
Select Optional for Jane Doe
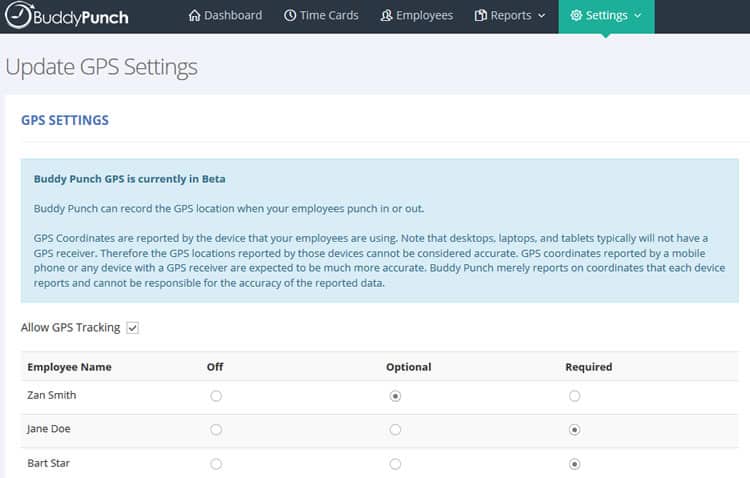(395, 430)
